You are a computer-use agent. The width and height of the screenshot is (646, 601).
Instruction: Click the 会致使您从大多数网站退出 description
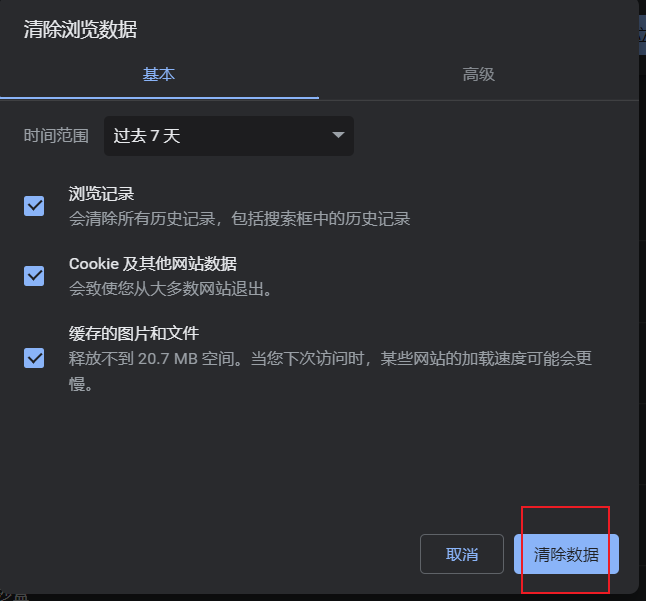tap(171, 289)
